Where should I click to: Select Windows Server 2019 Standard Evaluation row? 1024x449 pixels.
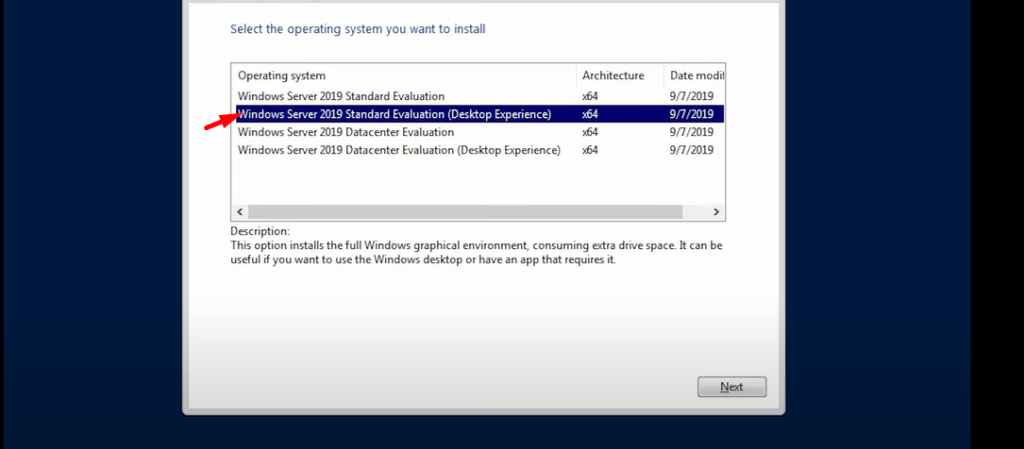479,96
